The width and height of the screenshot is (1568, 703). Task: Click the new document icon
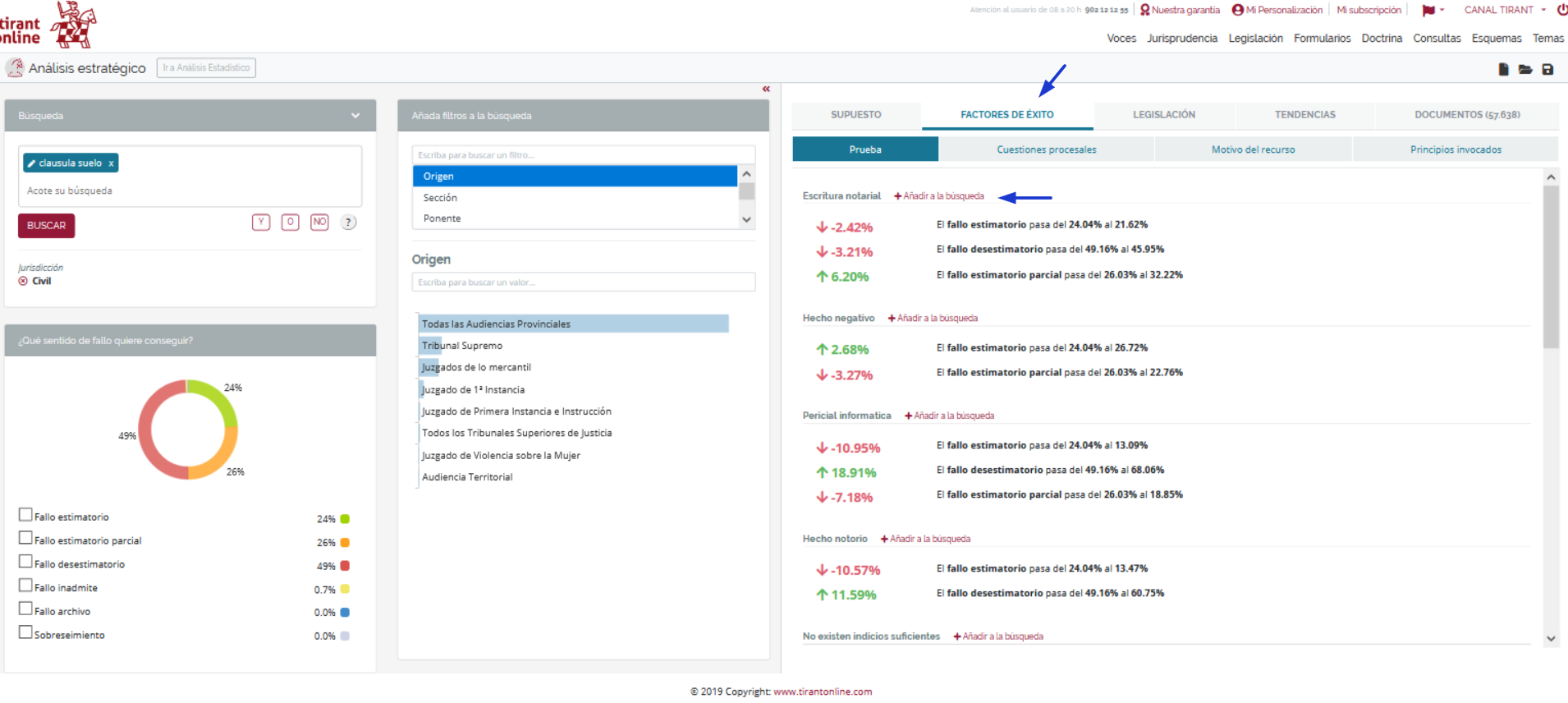[1503, 70]
